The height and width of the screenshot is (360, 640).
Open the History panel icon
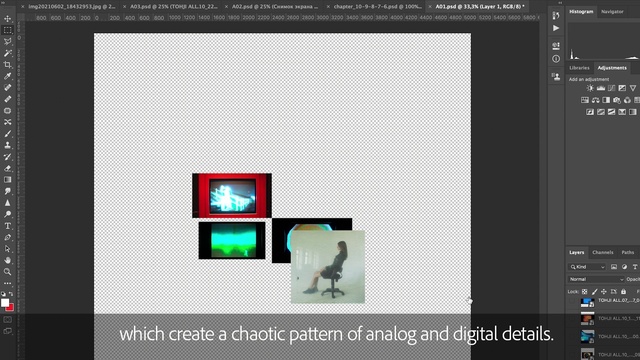[x=556, y=16]
